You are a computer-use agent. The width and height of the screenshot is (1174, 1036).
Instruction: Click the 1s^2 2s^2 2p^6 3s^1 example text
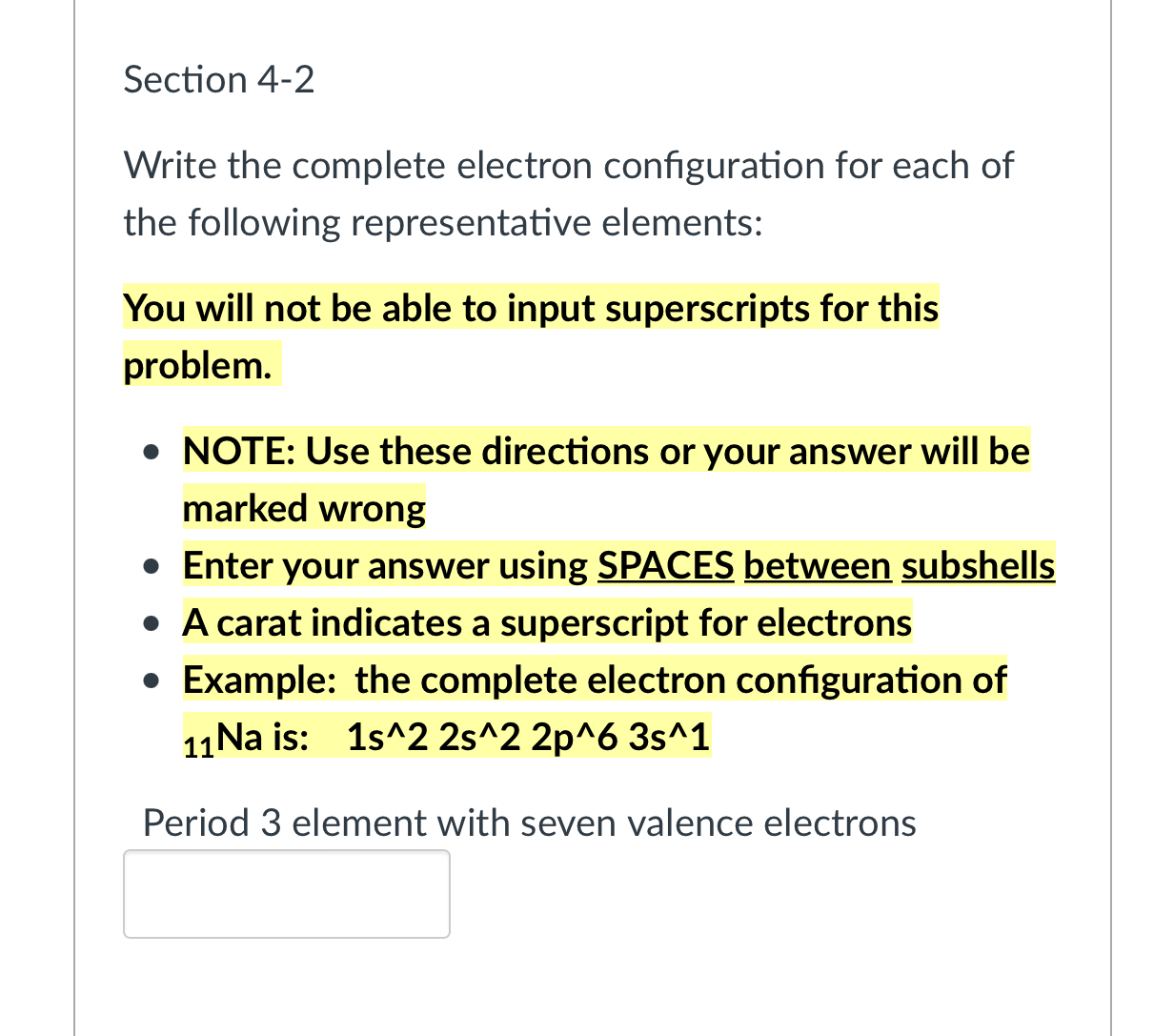click(528, 736)
